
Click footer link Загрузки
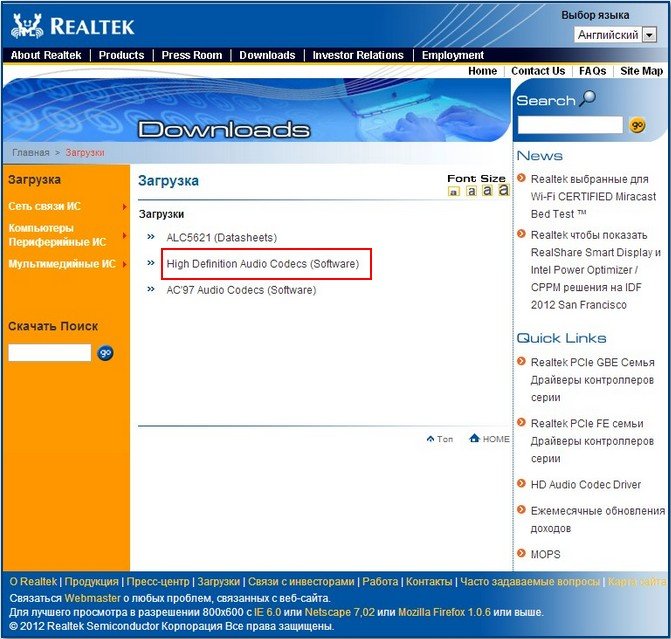[x=219, y=582]
